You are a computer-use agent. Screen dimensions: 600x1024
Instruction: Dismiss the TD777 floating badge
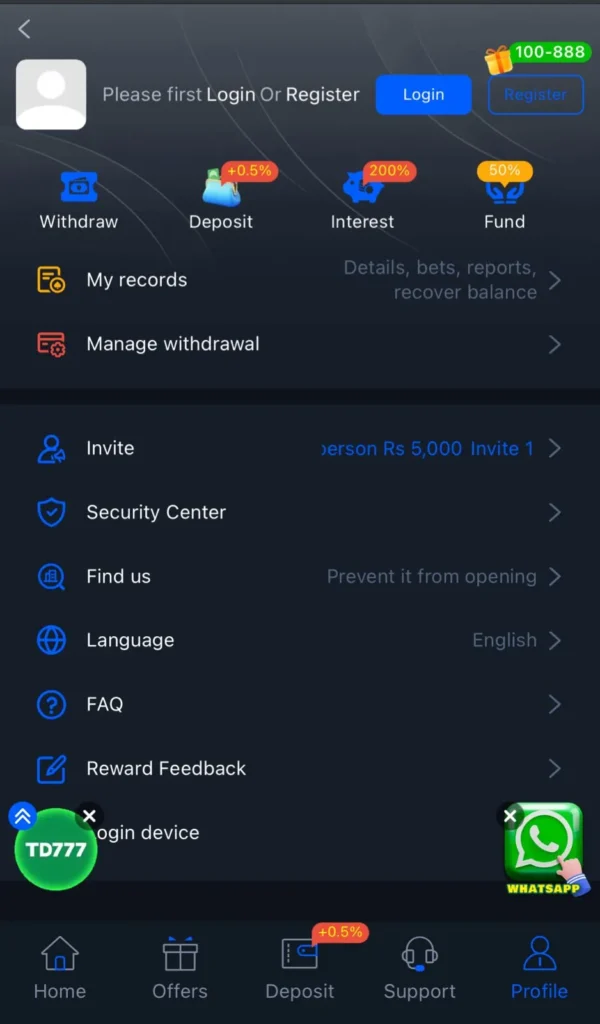pos(89,816)
